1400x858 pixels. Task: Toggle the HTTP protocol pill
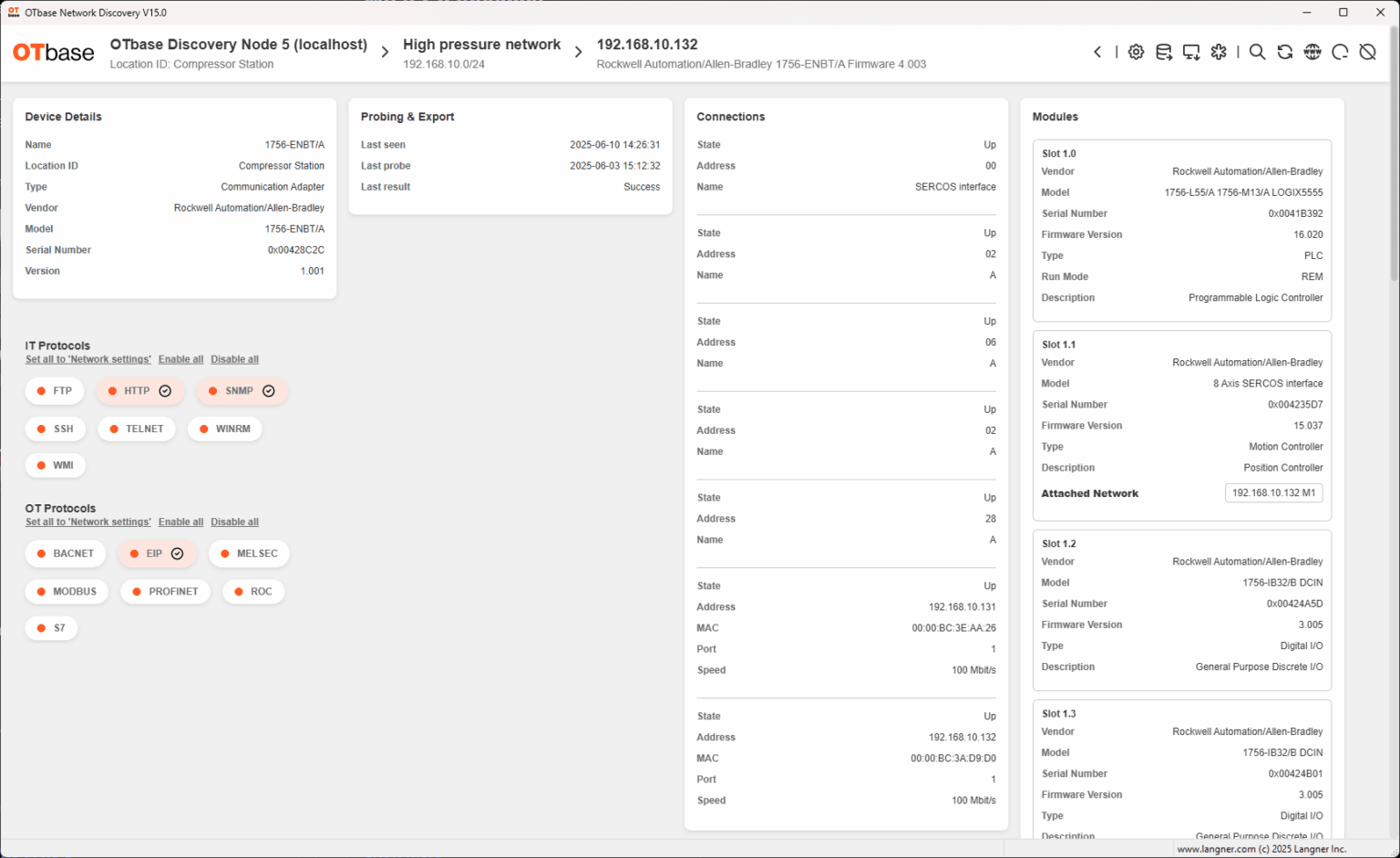tap(139, 390)
